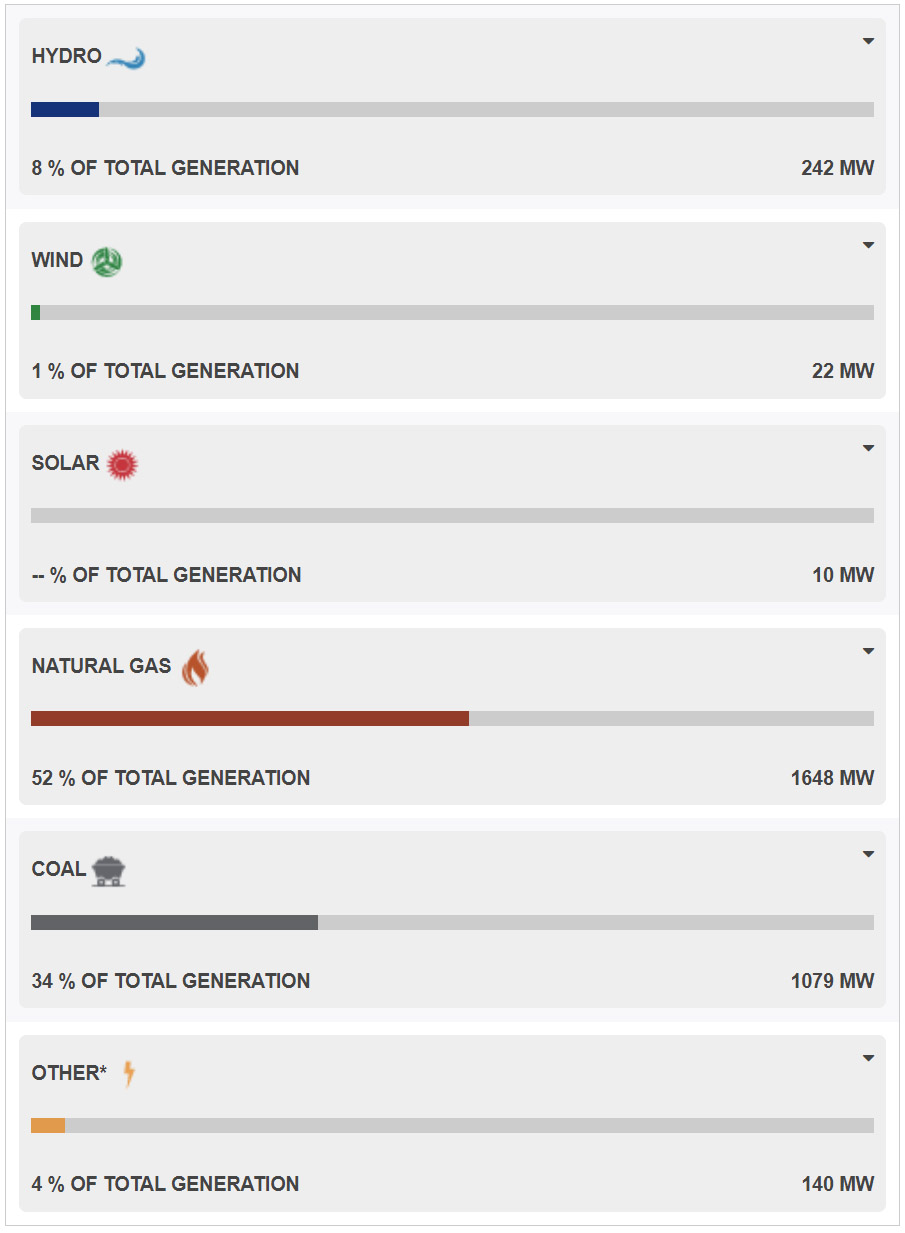Expand the Other panel arrow
This screenshot has height=1233, width=905.
[x=868, y=1058]
